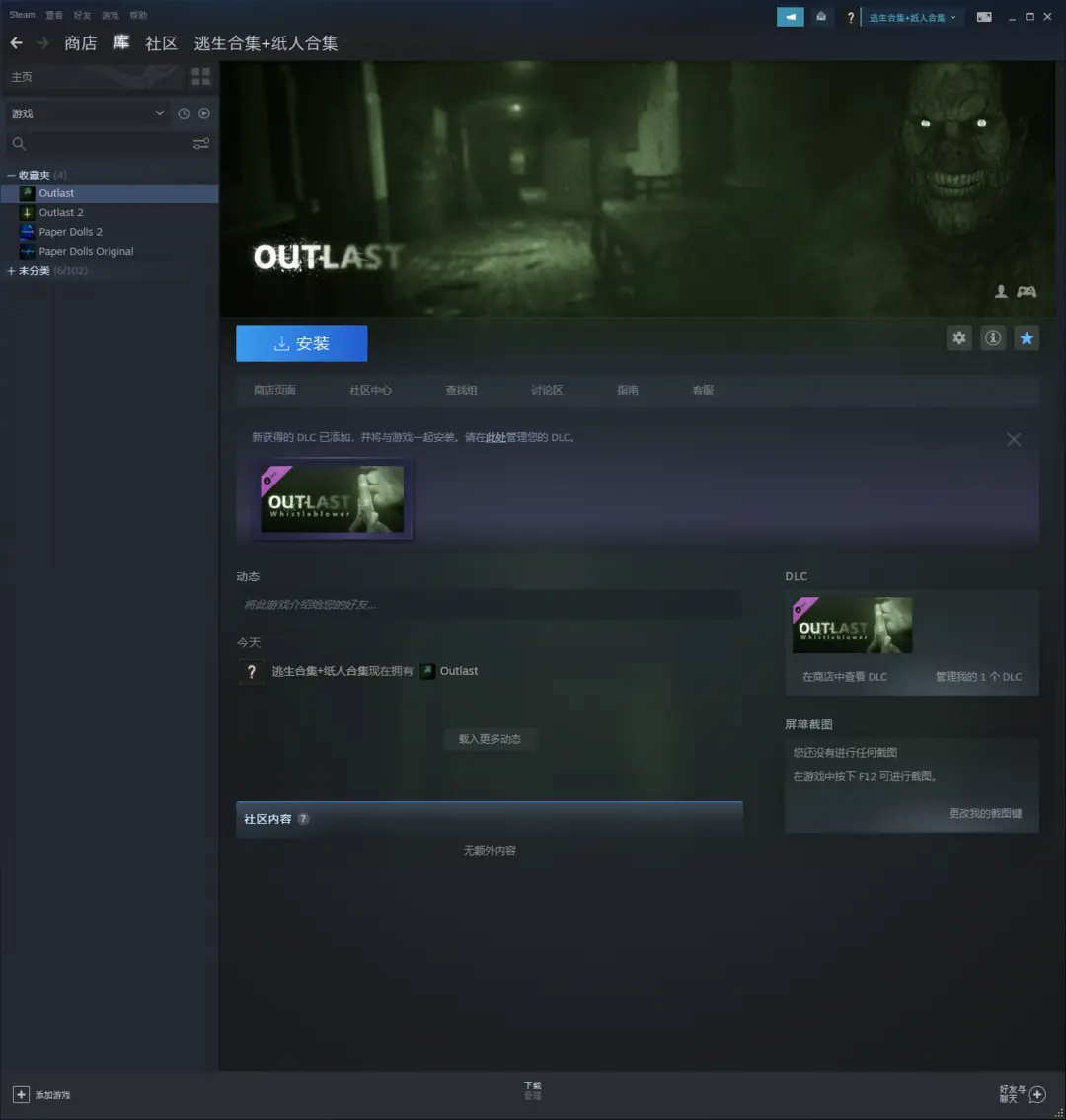Open the Steam menu

click(x=22, y=15)
